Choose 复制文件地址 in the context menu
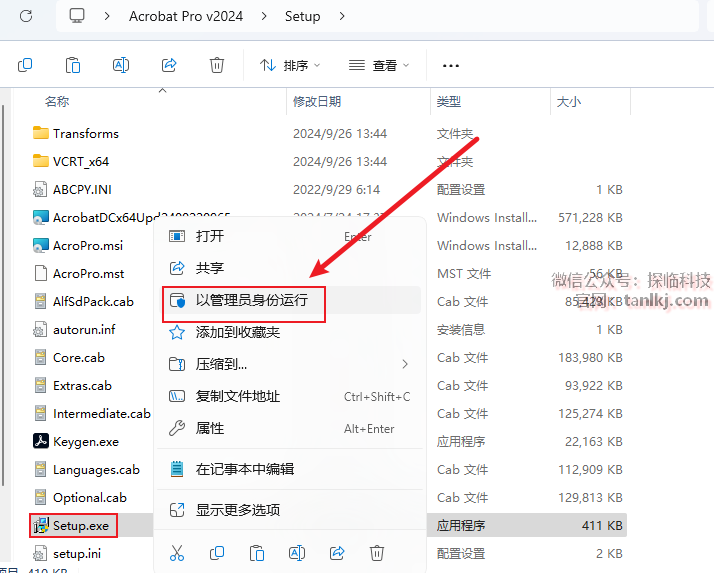The image size is (714, 573). (x=290, y=396)
